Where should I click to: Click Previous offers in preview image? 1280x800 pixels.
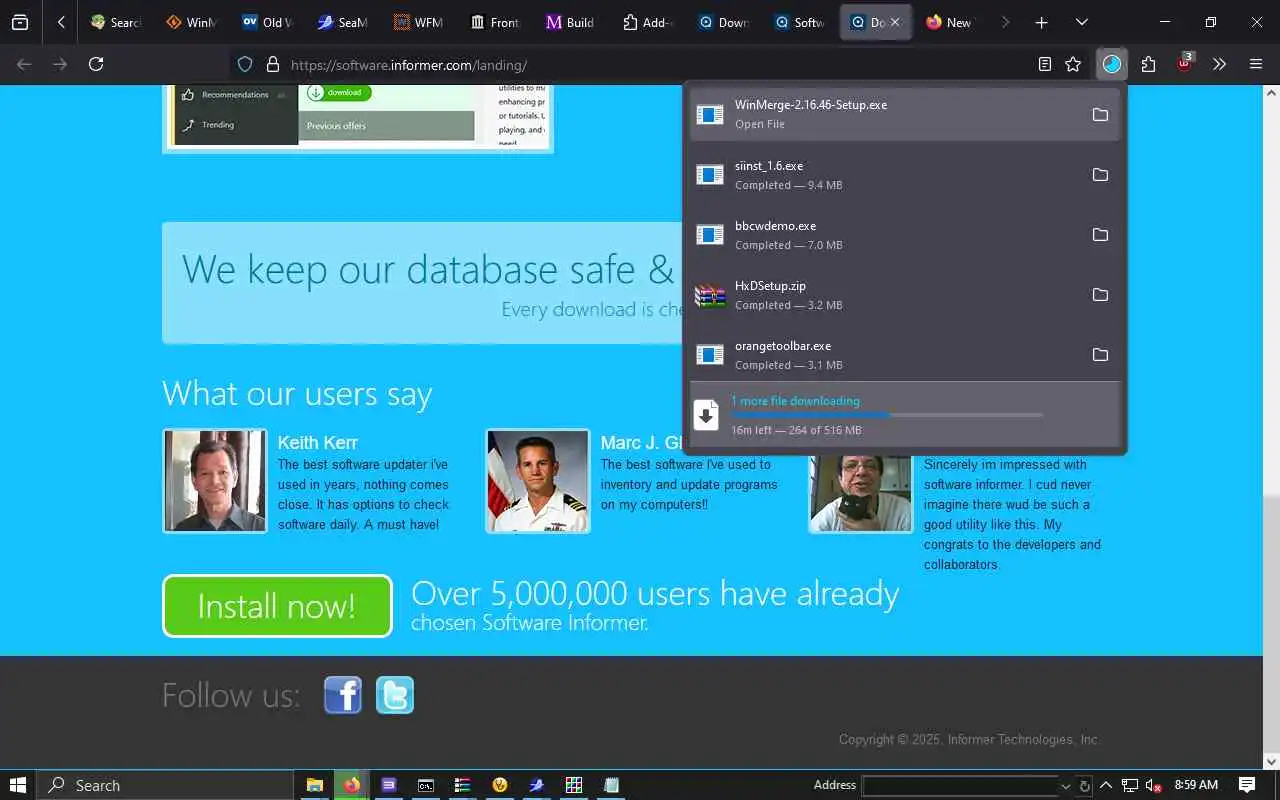click(x=336, y=126)
